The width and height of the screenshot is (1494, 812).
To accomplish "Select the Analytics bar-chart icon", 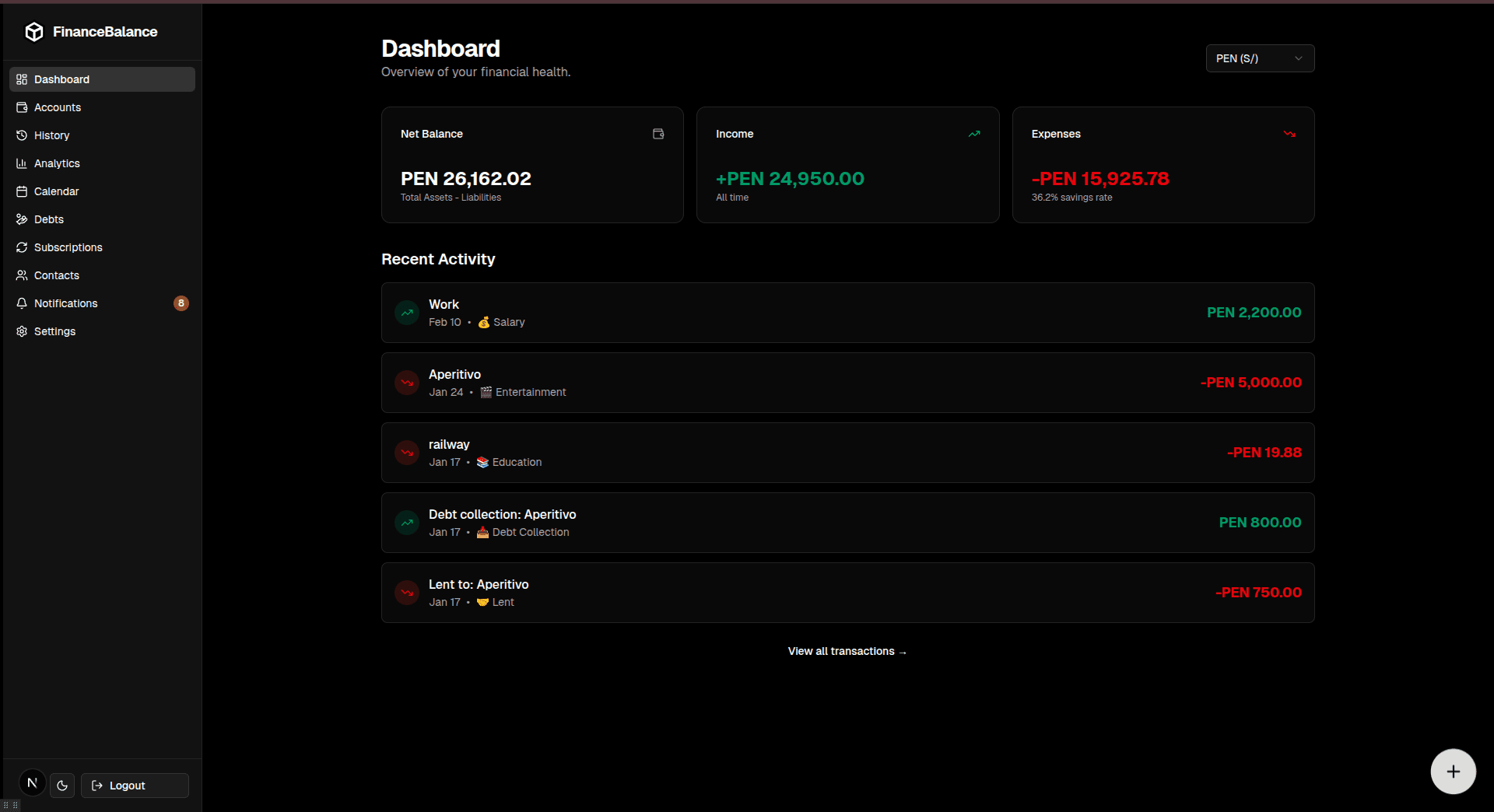I will (x=22, y=163).
